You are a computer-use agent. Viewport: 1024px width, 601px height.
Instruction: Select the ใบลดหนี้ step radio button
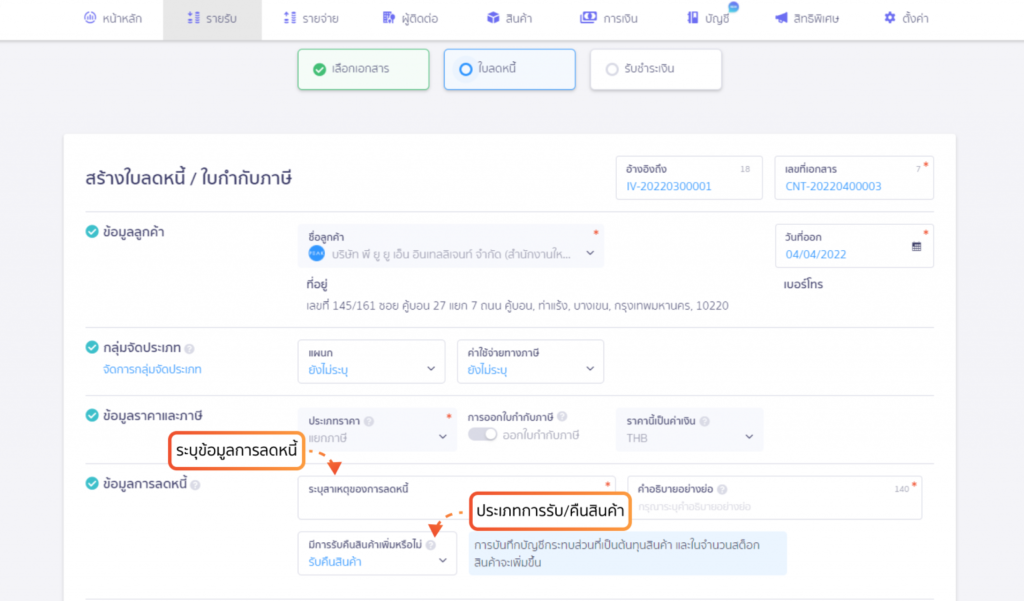point(466,69)
